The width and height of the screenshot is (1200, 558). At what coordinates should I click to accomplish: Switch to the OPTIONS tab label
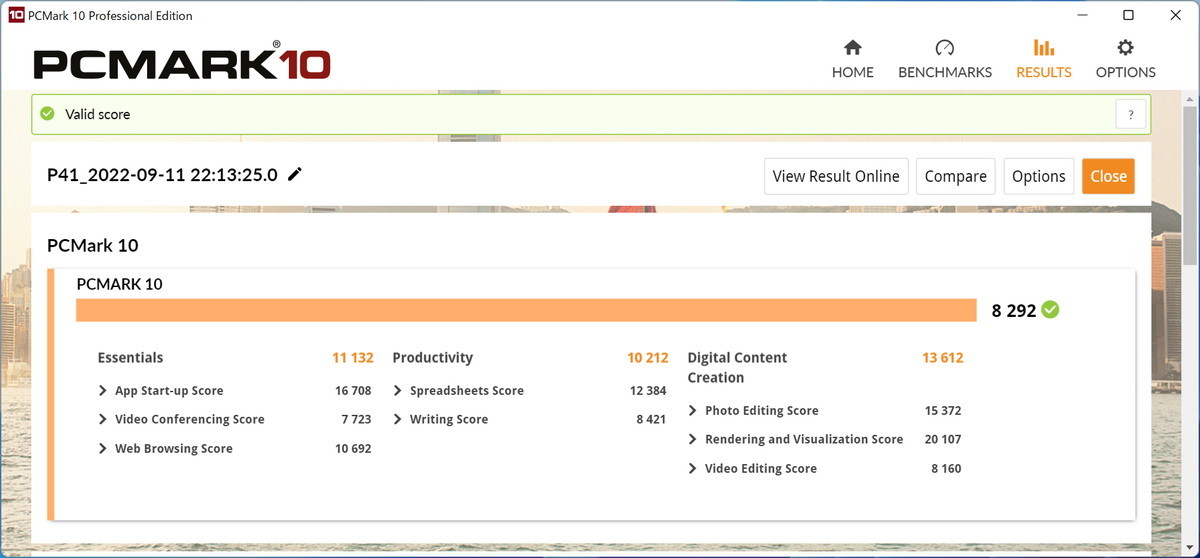coord(1126,72)
